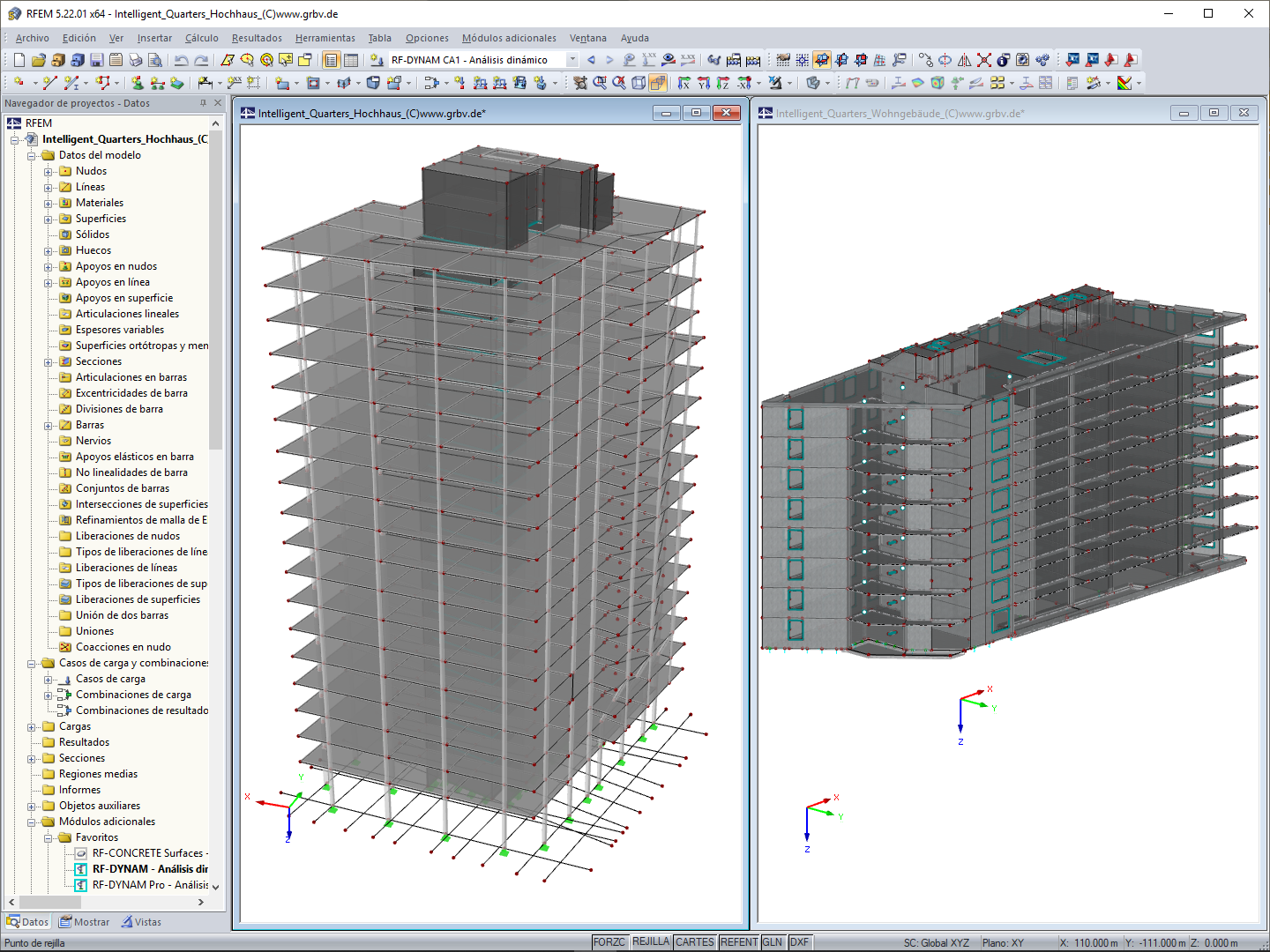Expand the Materiales tree node
Screen dimensions: 1270x952
tap(49, 204)
